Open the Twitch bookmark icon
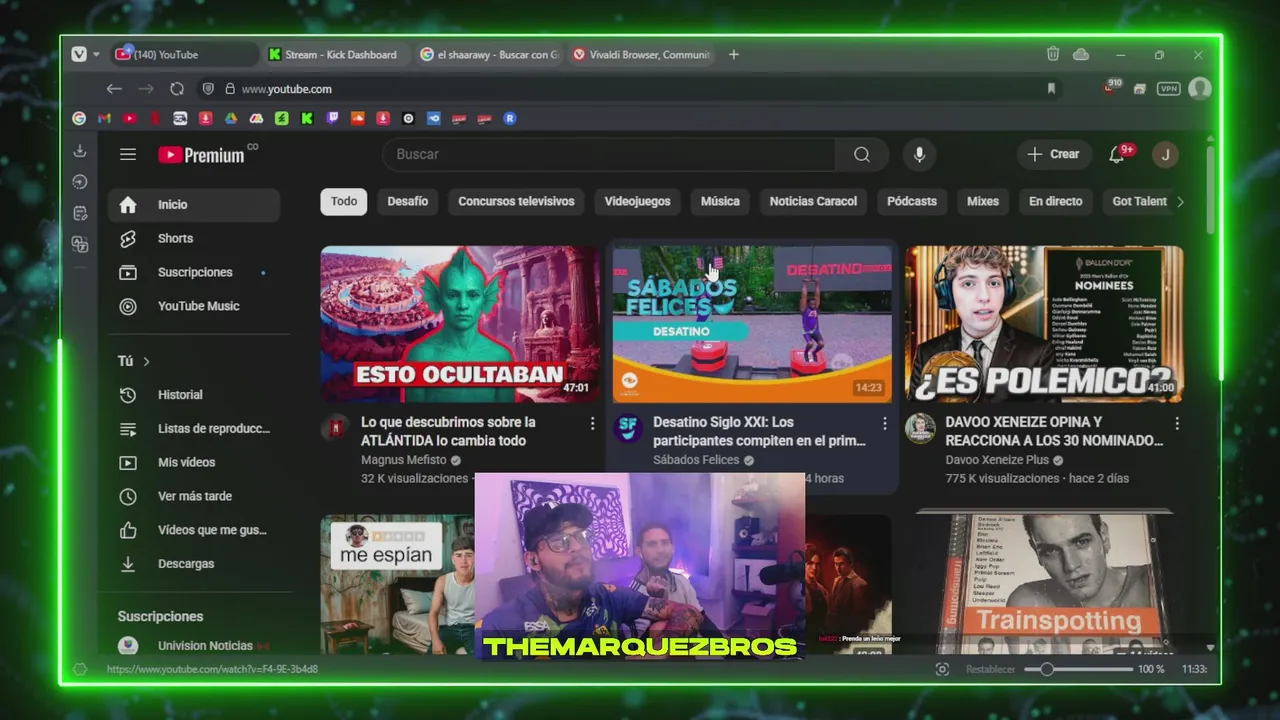Screen dimensions: 1280x720 (x=332, y=118)
